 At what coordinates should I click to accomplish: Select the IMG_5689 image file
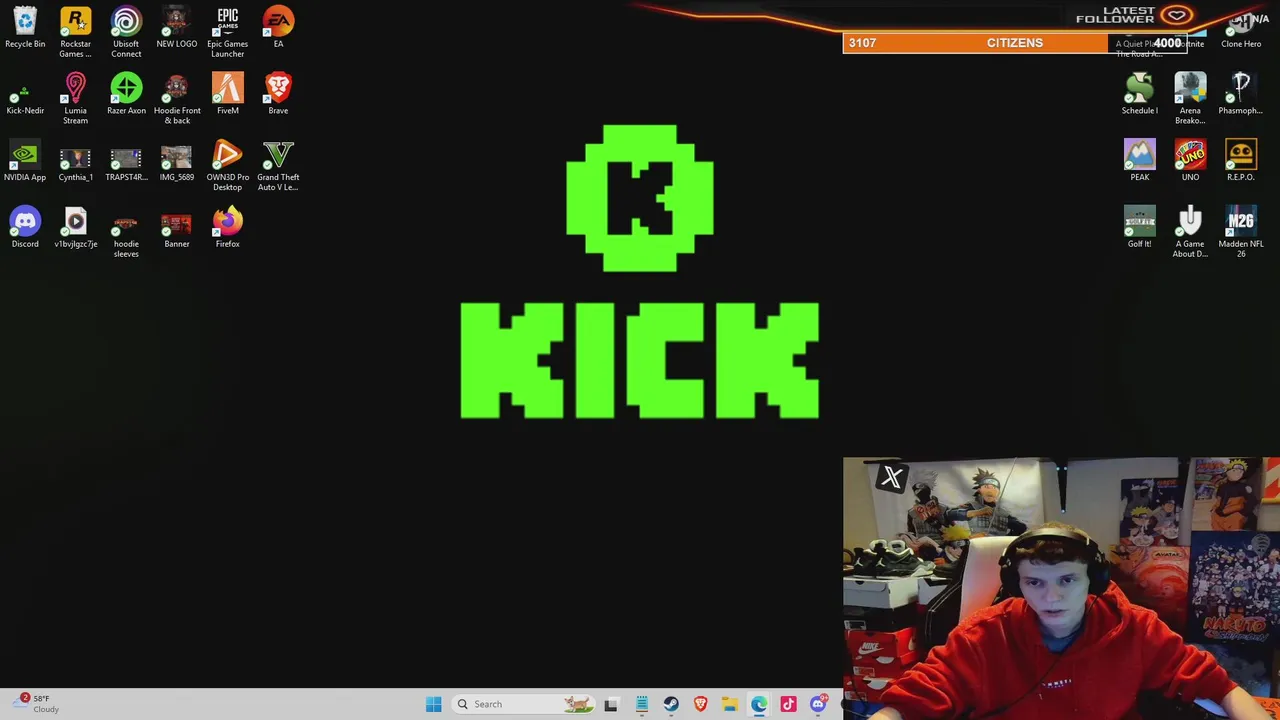(177, 162)
